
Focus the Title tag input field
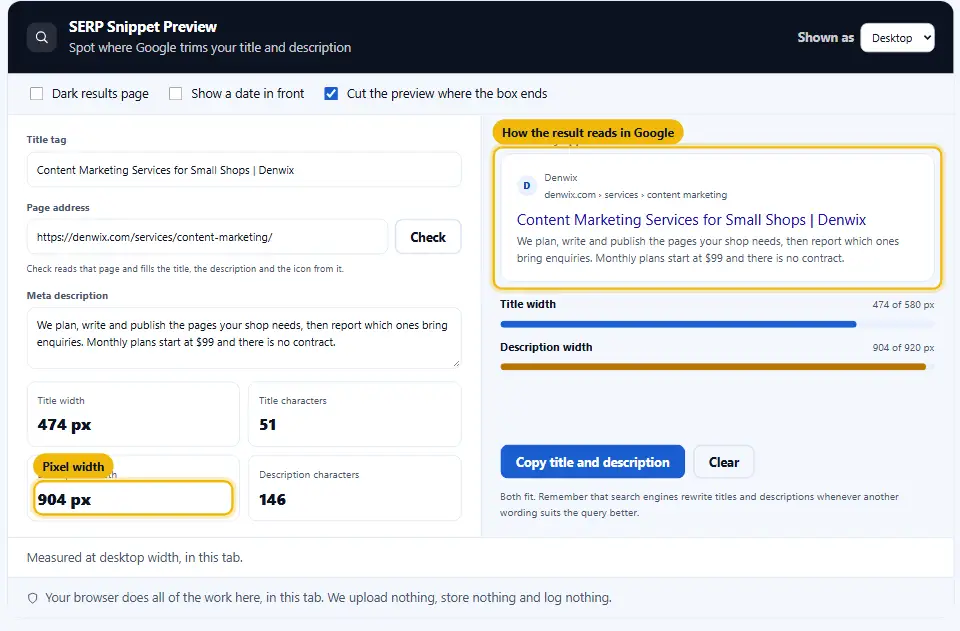point(244,170)
